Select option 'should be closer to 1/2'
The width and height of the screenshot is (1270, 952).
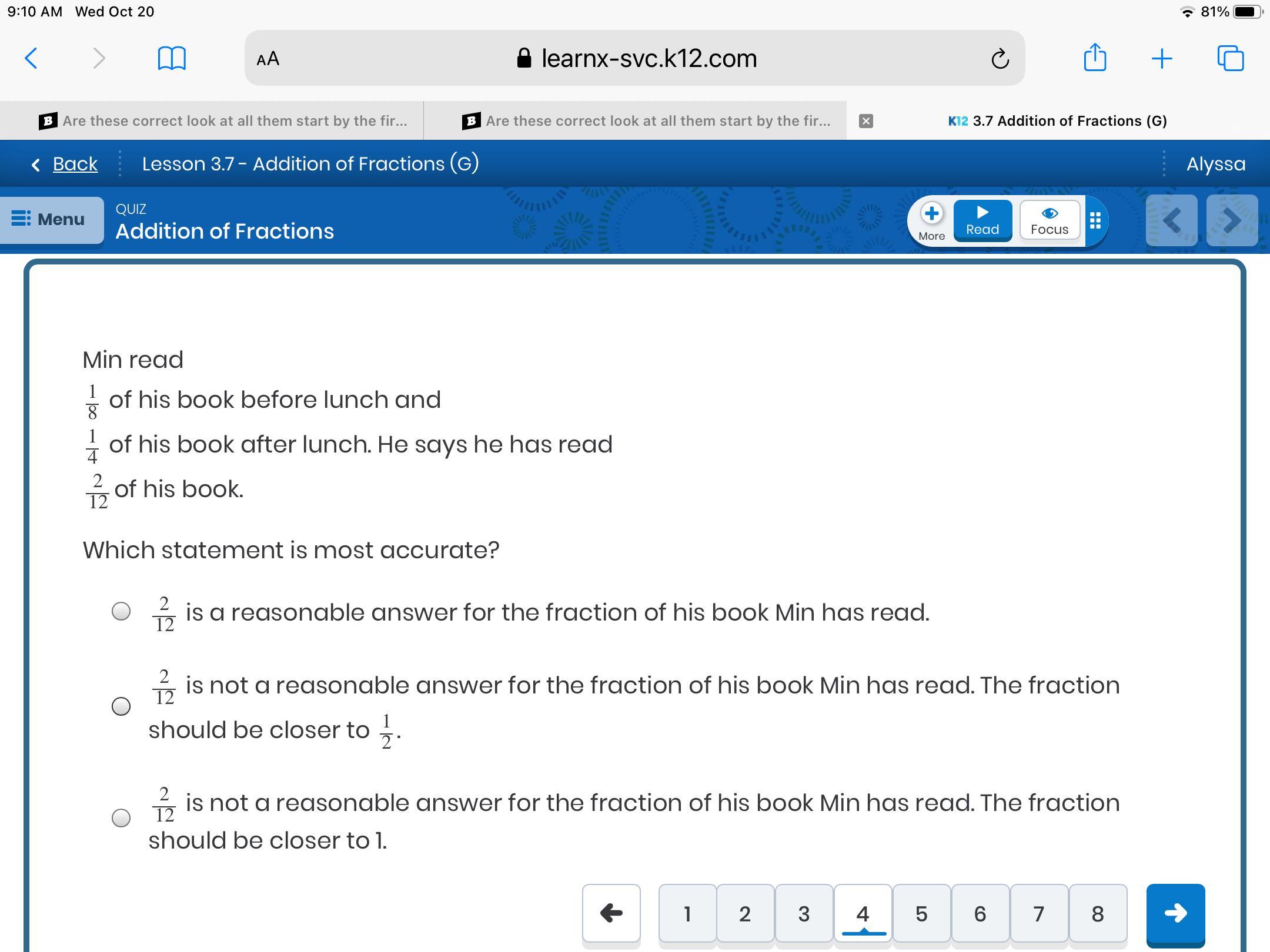tap(121, 706)
